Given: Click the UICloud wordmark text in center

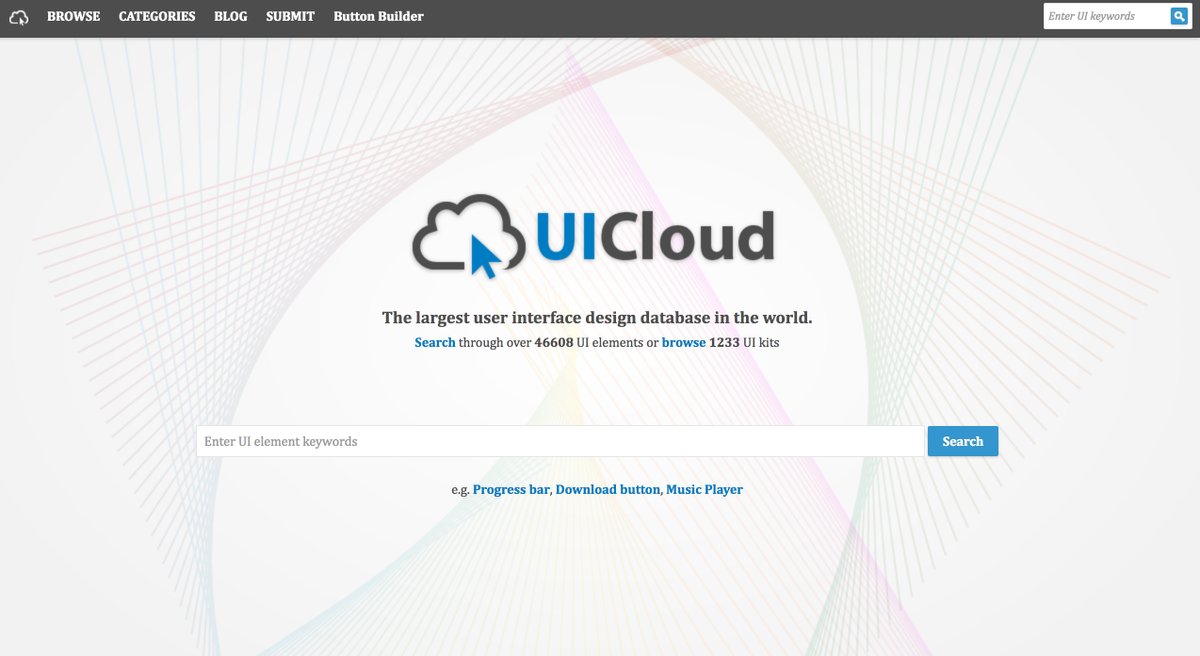Looking at the screenshot, I should [655, 237].
